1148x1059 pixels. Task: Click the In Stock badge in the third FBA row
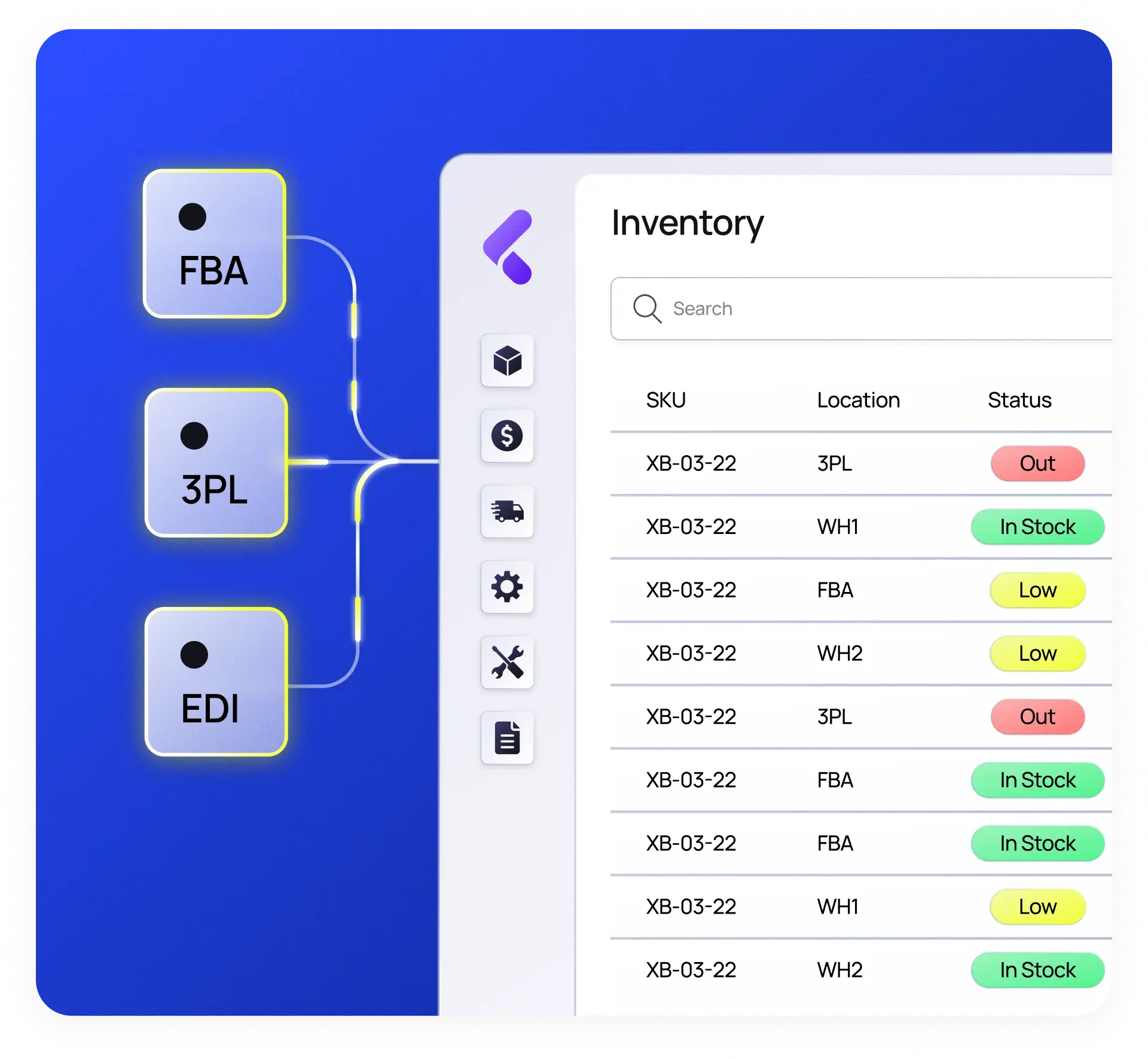click(x=1037, y=844)
